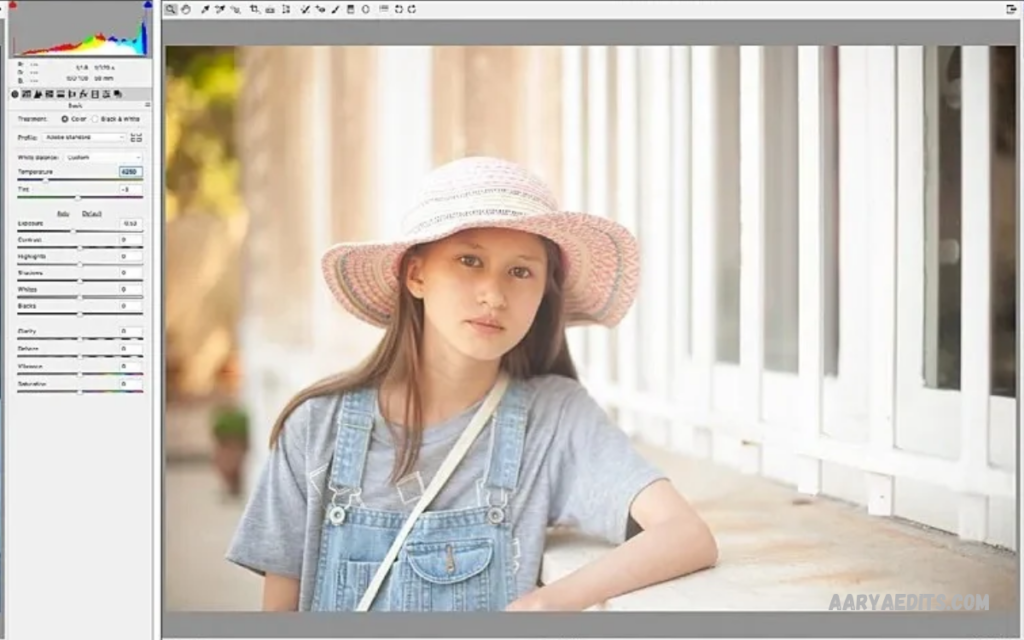Select the Radial Filter tool
Screen dimensions: 1024x640
coord(366,9)
